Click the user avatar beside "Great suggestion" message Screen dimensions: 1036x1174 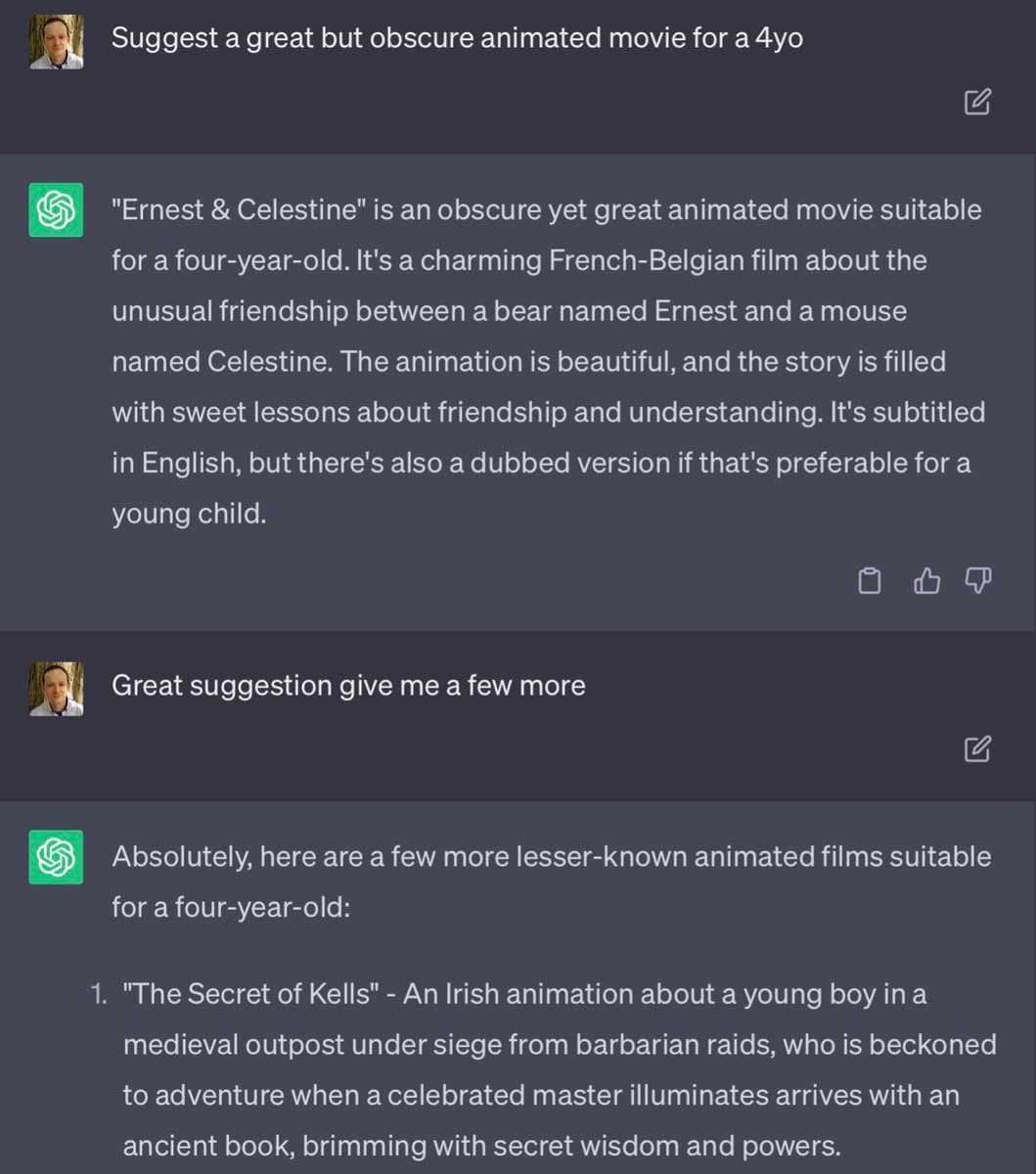(x=56, y=689)
